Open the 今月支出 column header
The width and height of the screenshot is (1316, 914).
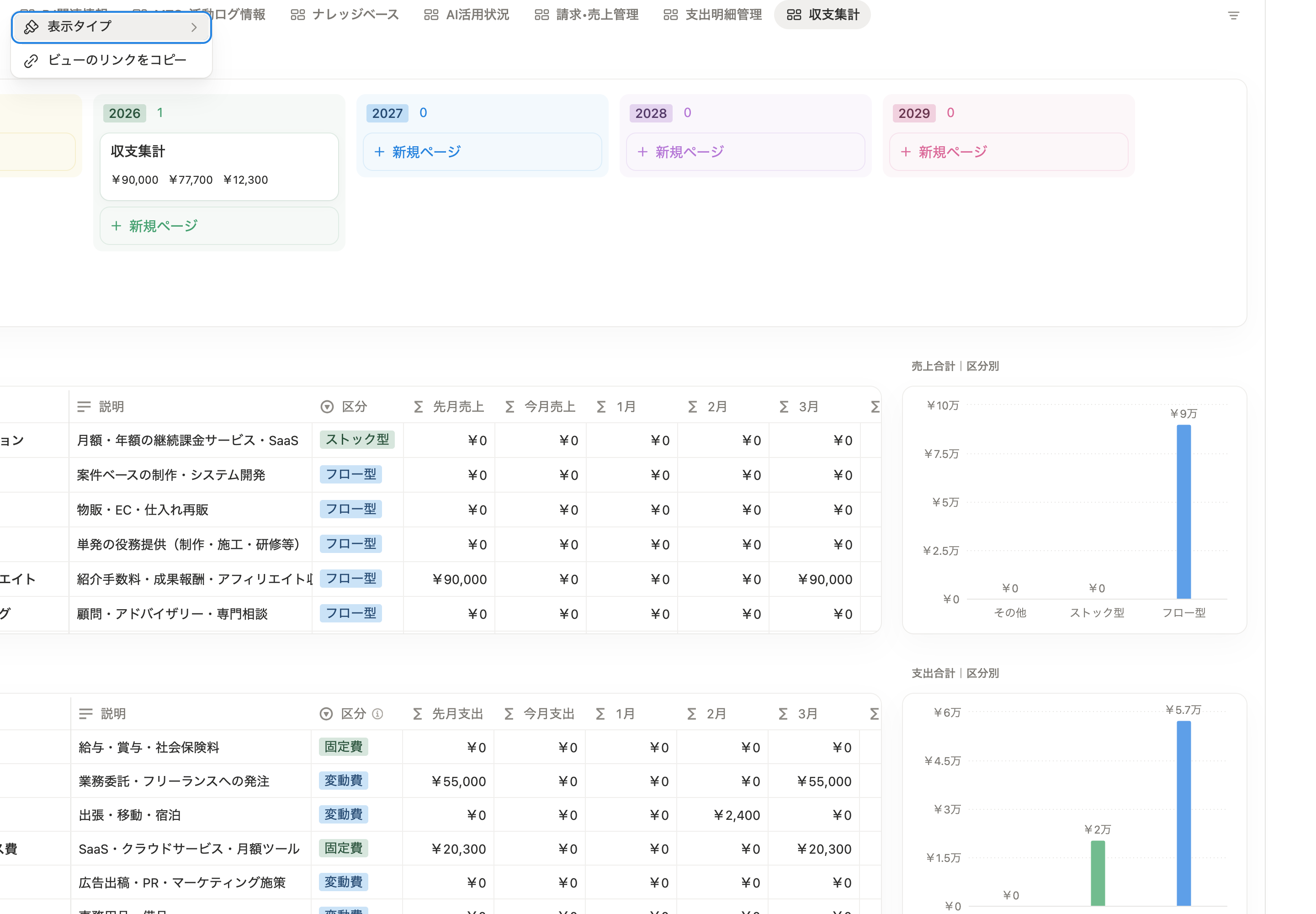[540, 713]
